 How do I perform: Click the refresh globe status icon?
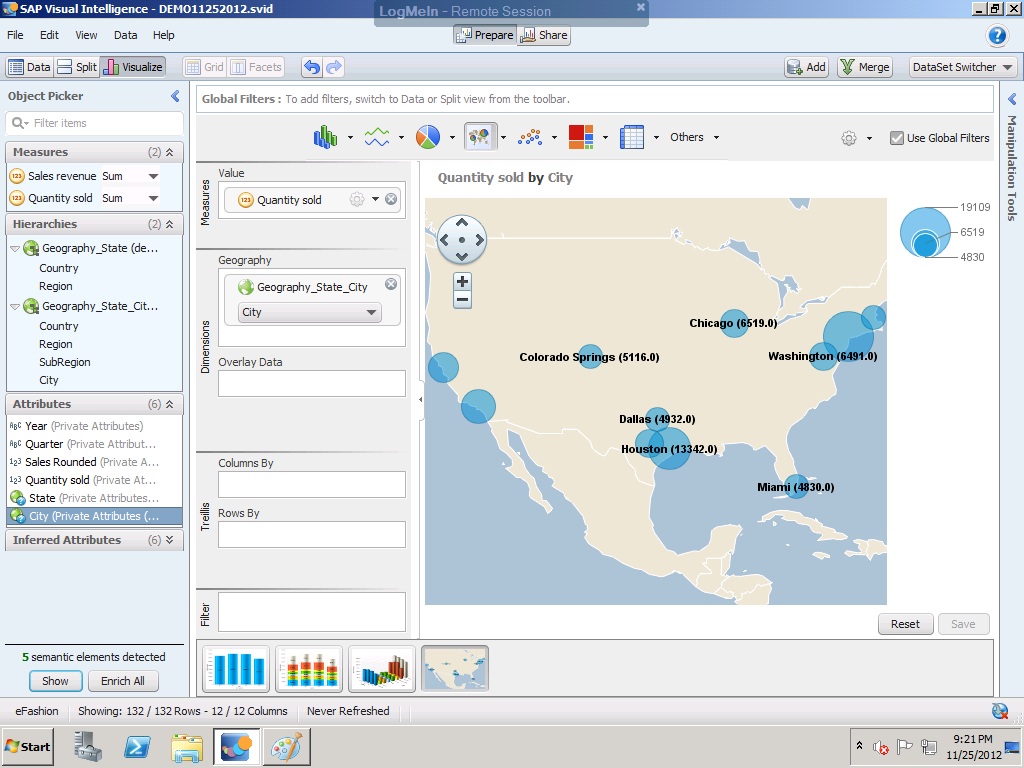[1000, 711]
